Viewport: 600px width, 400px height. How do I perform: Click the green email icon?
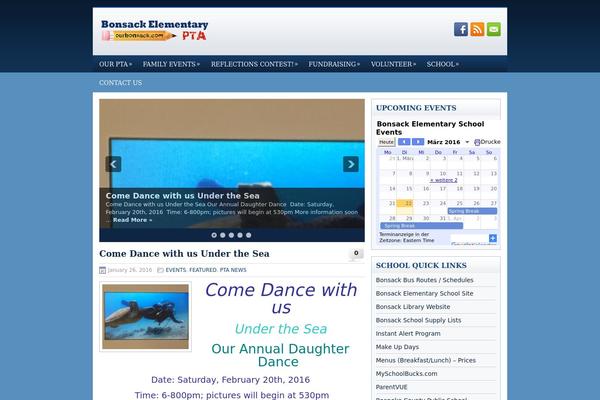(494, 29)
